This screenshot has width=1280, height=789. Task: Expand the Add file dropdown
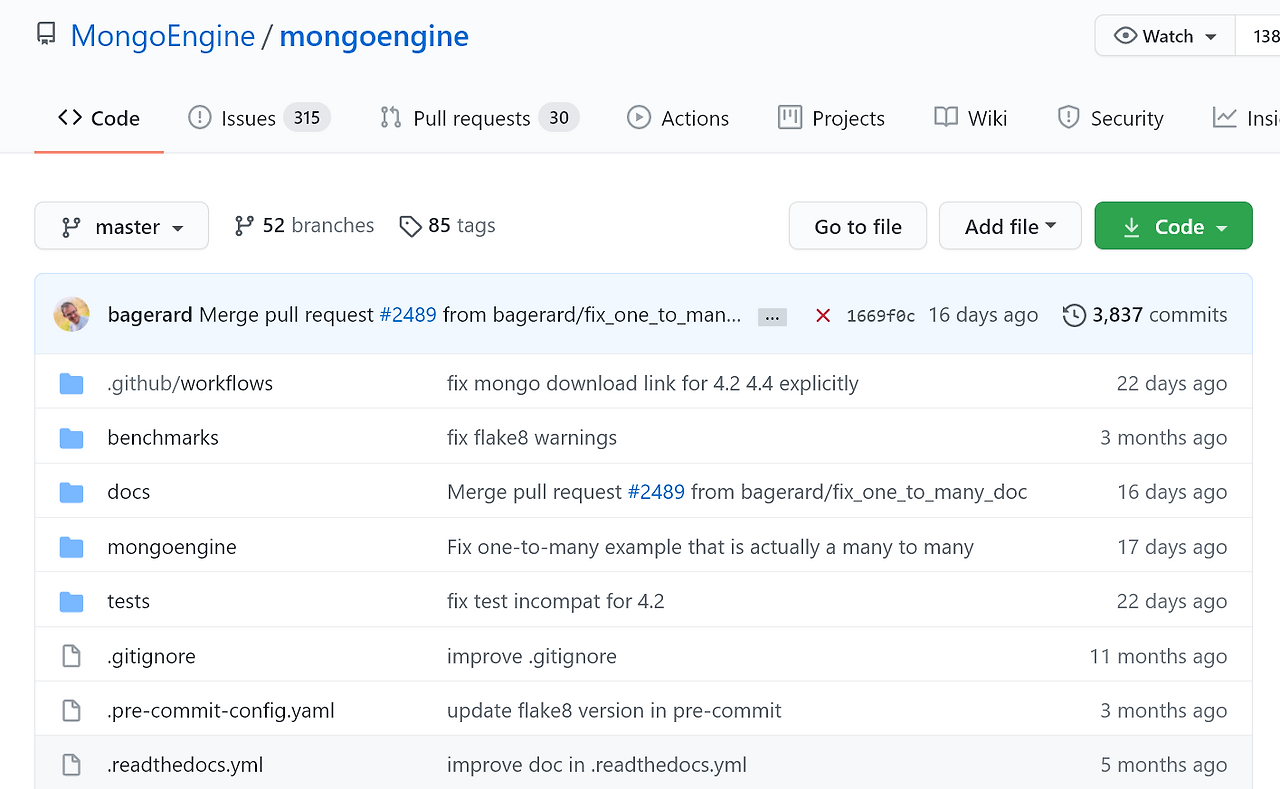(1010, 226)
